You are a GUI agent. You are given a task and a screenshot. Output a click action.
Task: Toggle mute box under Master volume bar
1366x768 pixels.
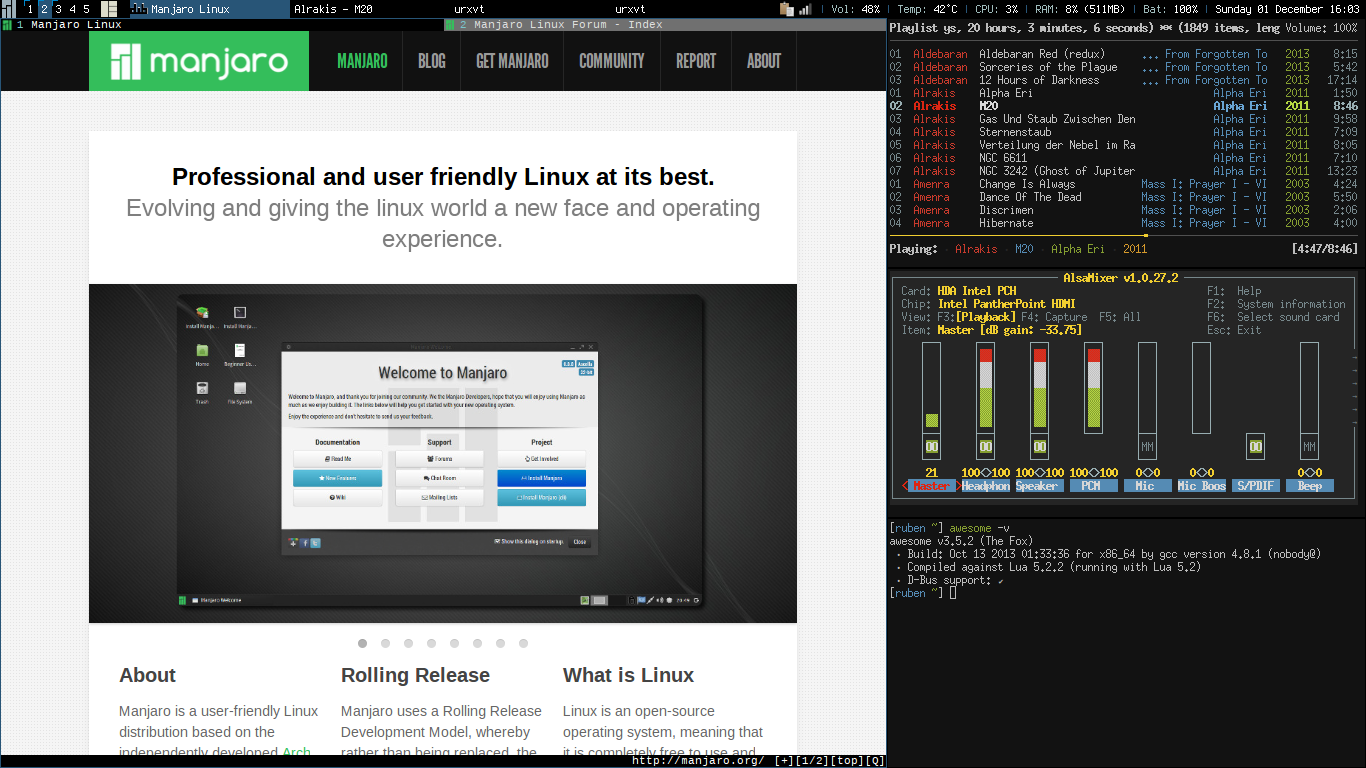pyautogui.click(x=931, y=447)
